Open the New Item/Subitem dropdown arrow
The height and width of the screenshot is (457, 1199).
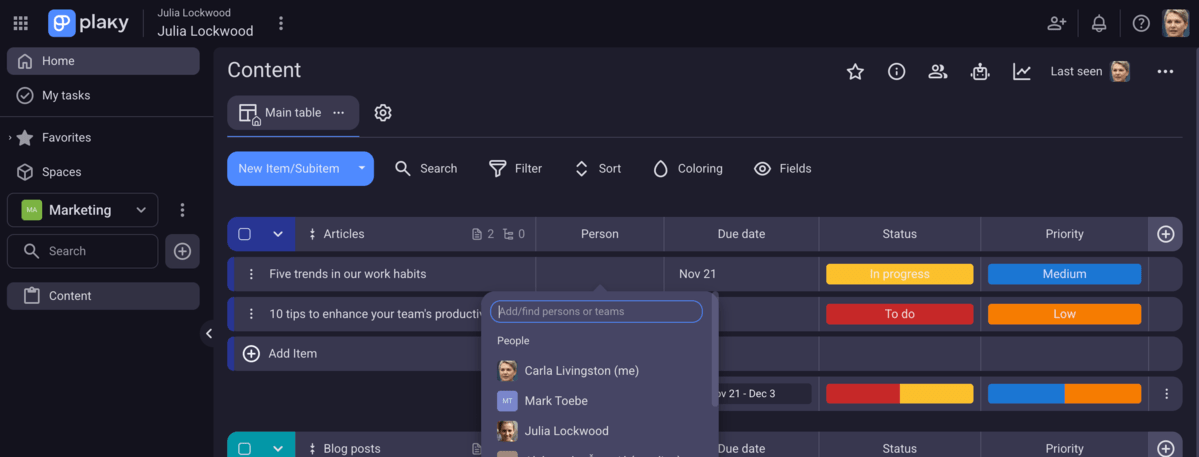tap(362, 169)
